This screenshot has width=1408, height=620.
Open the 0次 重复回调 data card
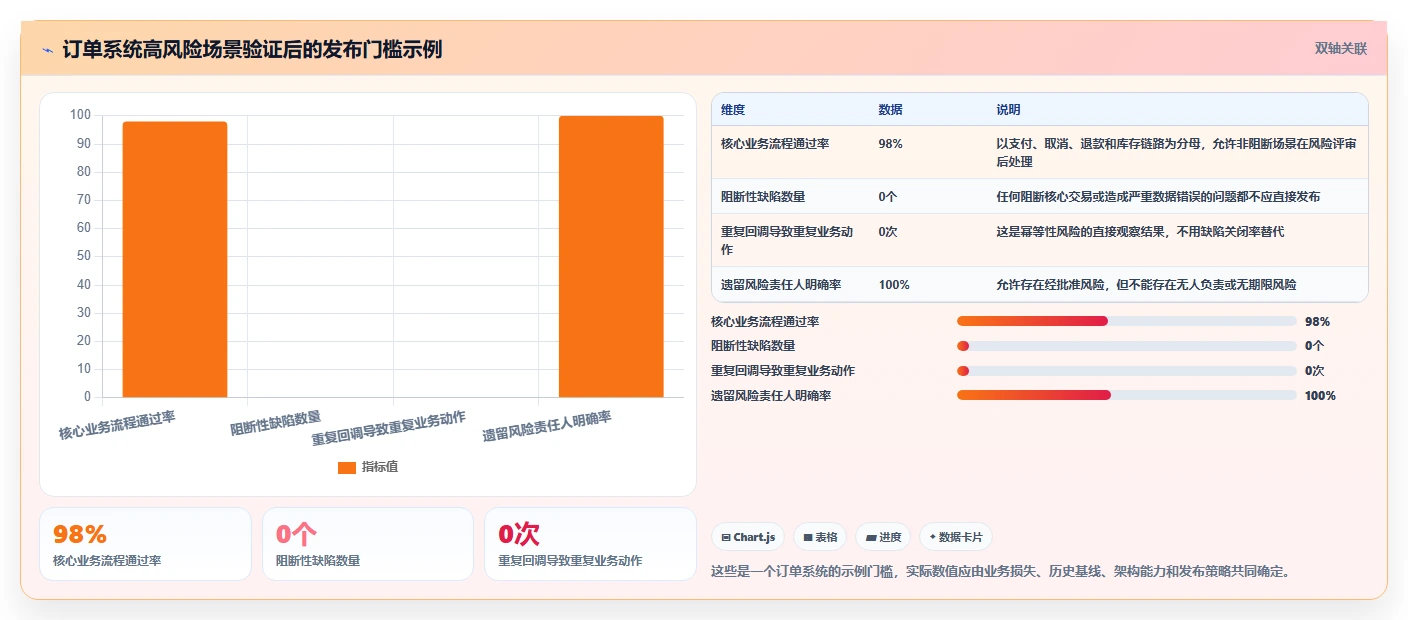tap(590, 544)
